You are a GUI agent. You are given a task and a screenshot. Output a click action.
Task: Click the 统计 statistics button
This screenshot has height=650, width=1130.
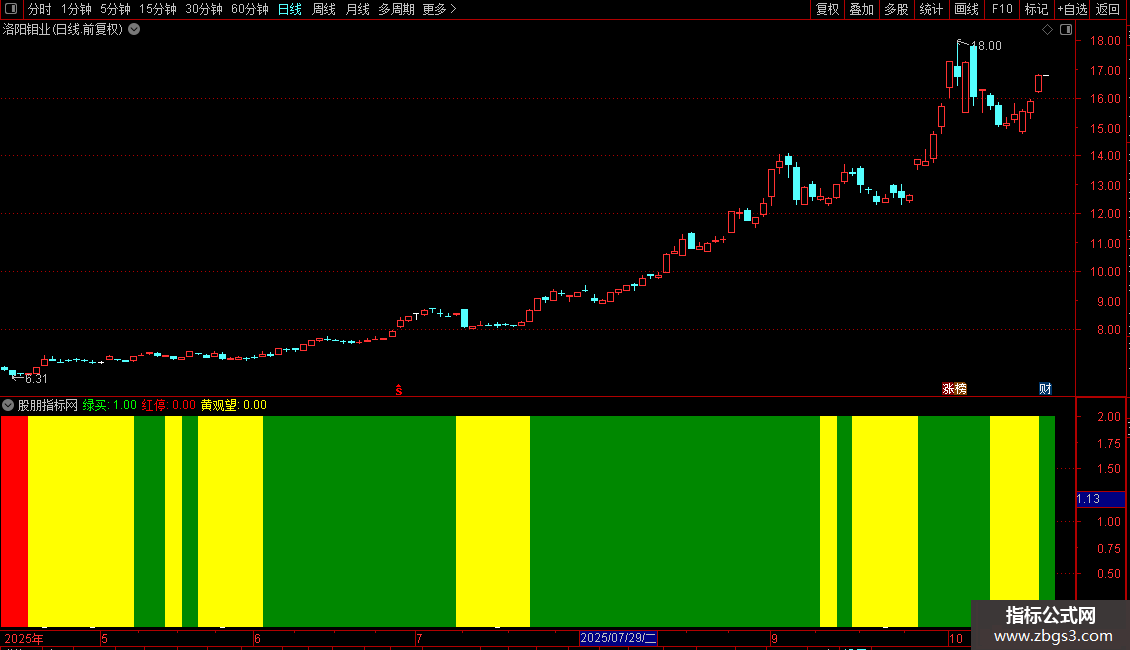[931, 9]
